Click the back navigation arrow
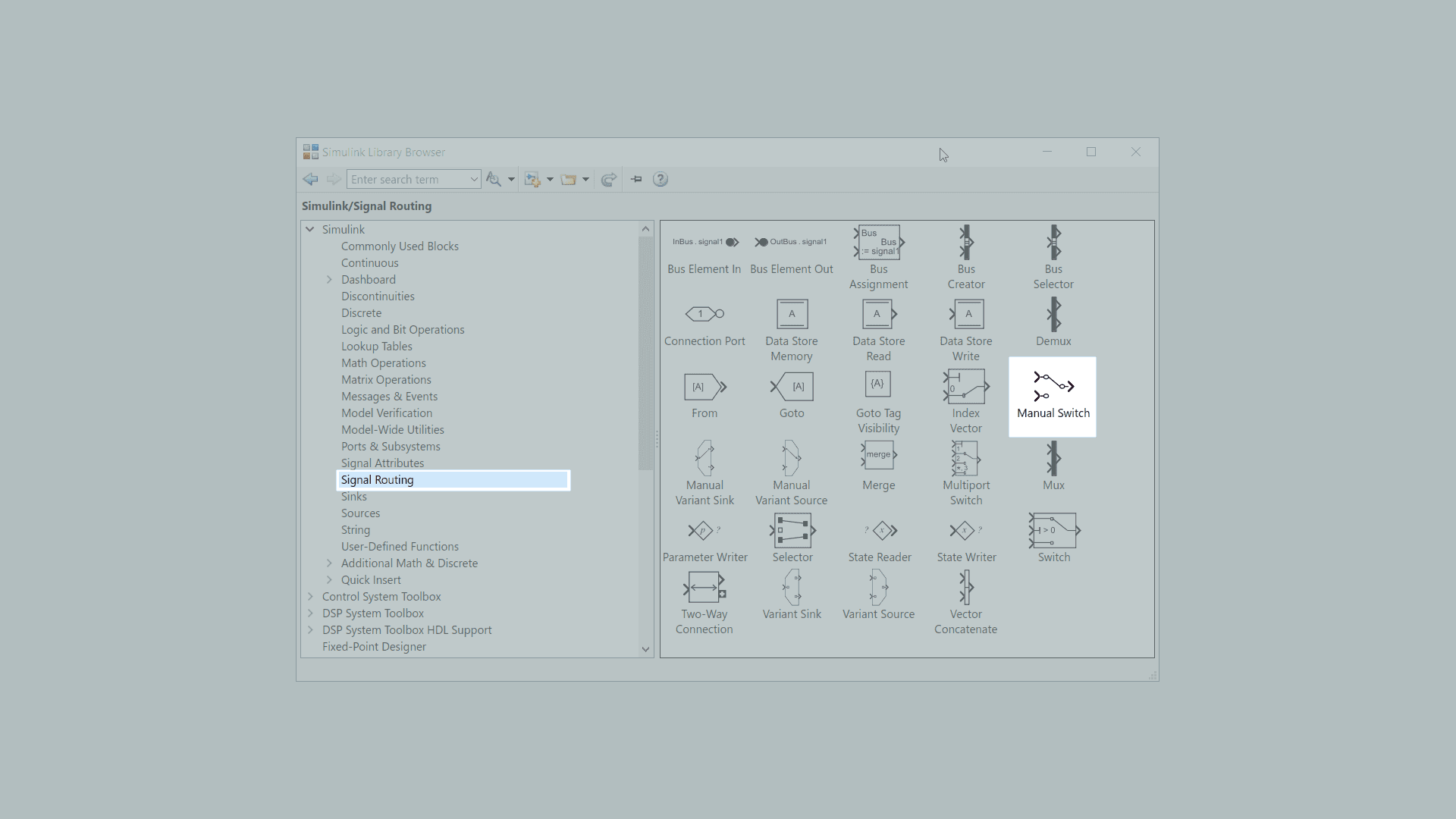 tap(310, 180)
